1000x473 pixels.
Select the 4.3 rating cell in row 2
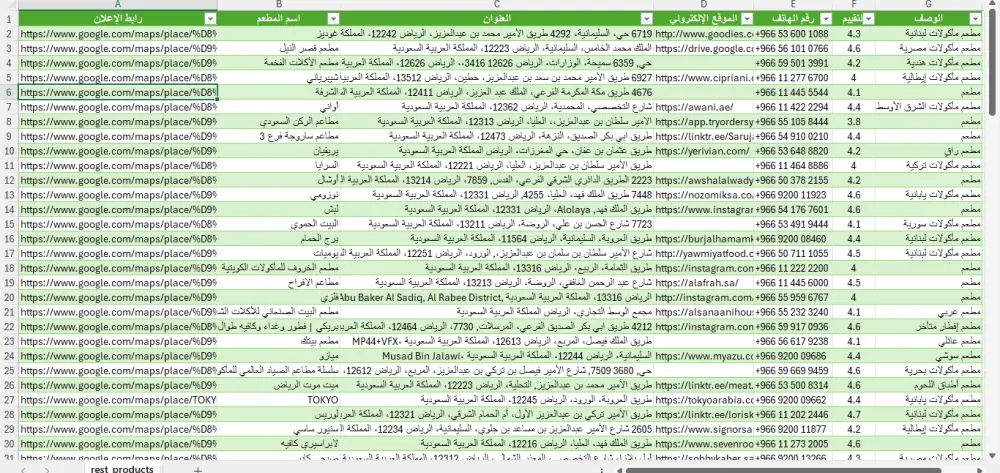point(853,33)
